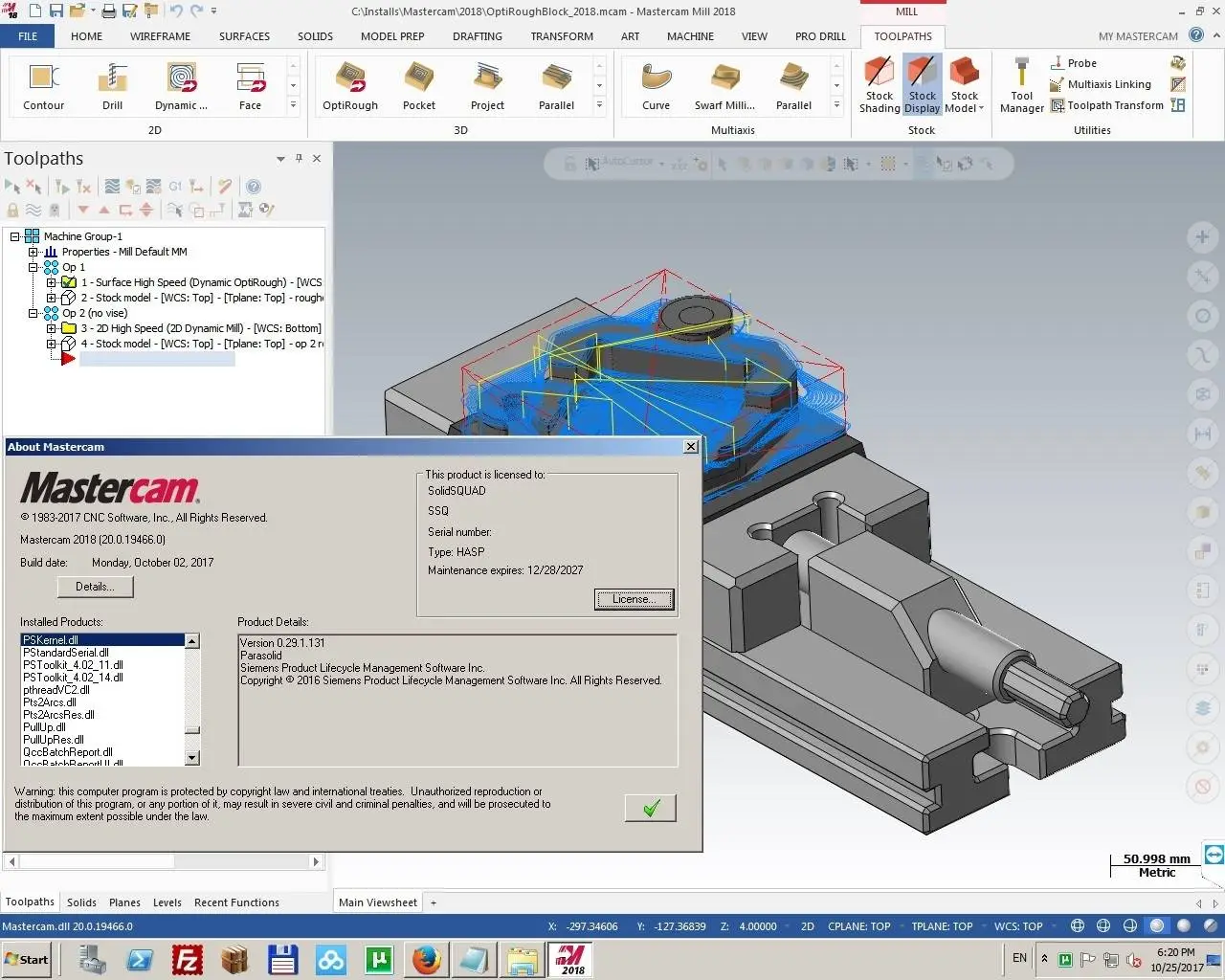Select the Main Viewsheet tab
1225x980 pixels.
tap(378, 902)
